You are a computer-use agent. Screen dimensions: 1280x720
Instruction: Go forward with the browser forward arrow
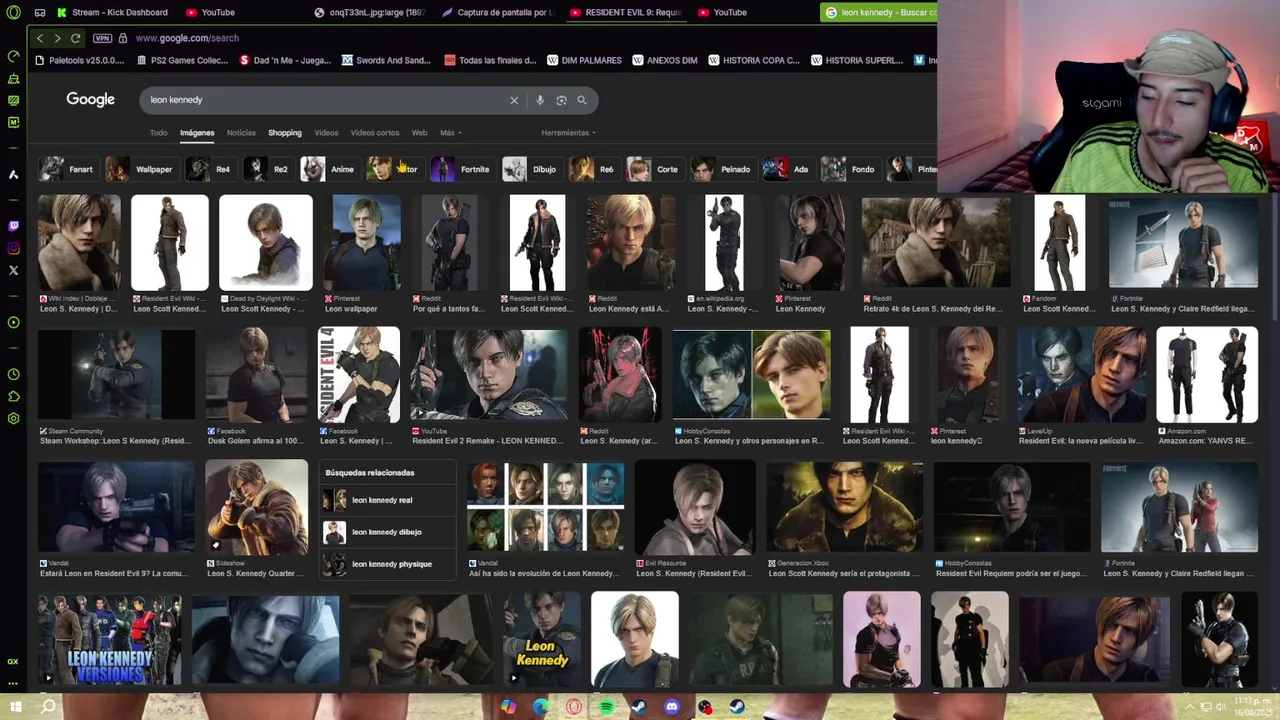tap(57, 38)
